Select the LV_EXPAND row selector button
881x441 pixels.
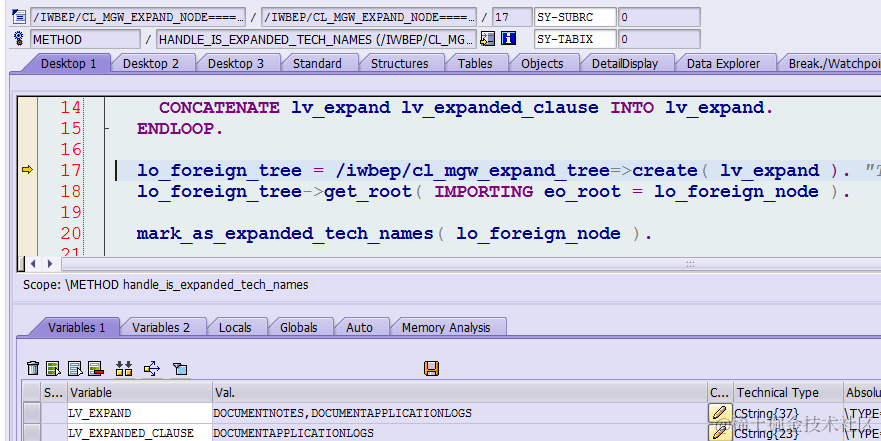pyautogui.click(x=32, y=413)
